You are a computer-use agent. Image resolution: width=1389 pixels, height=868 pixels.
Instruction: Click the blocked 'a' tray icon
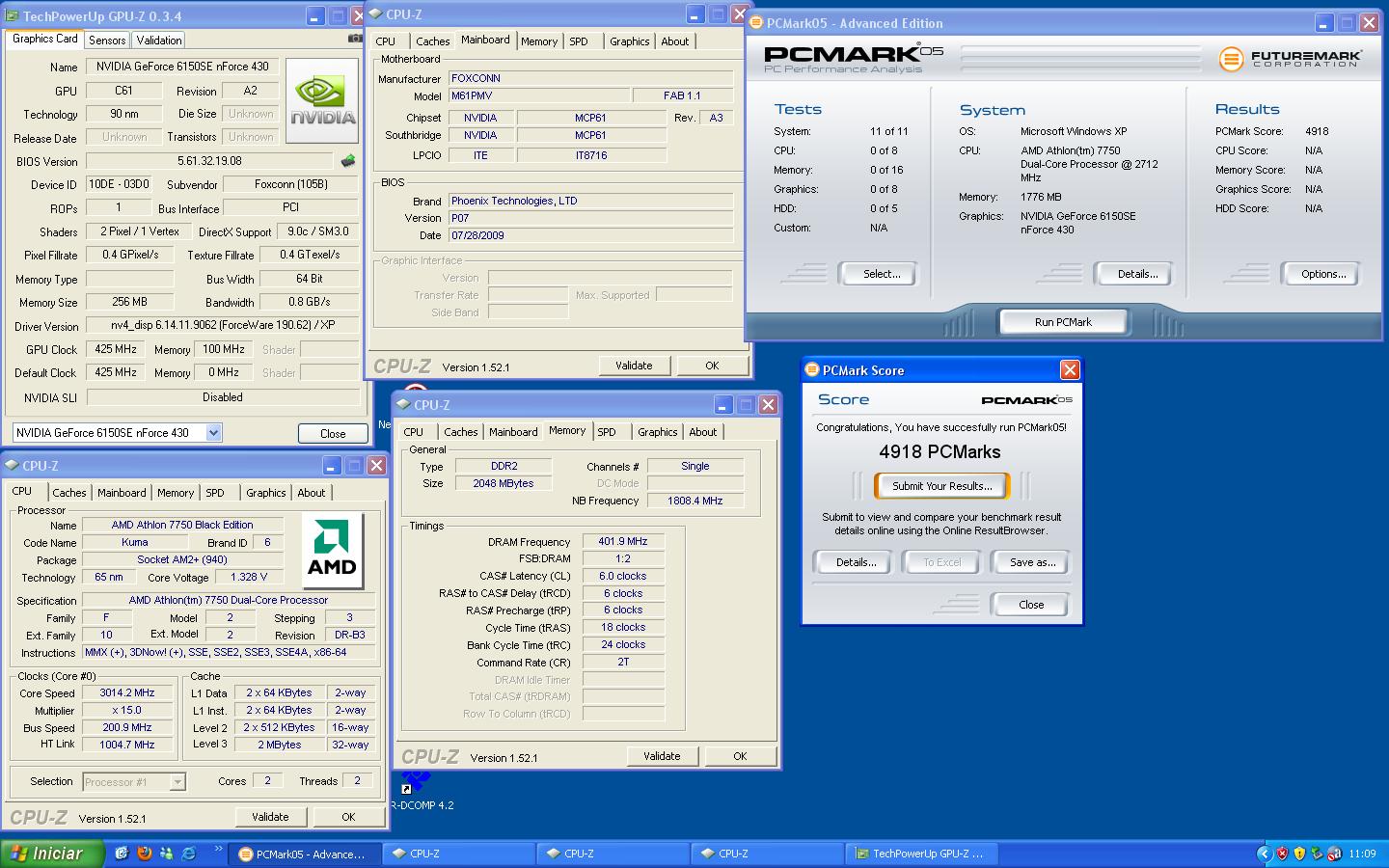(x=1334, y=854)
